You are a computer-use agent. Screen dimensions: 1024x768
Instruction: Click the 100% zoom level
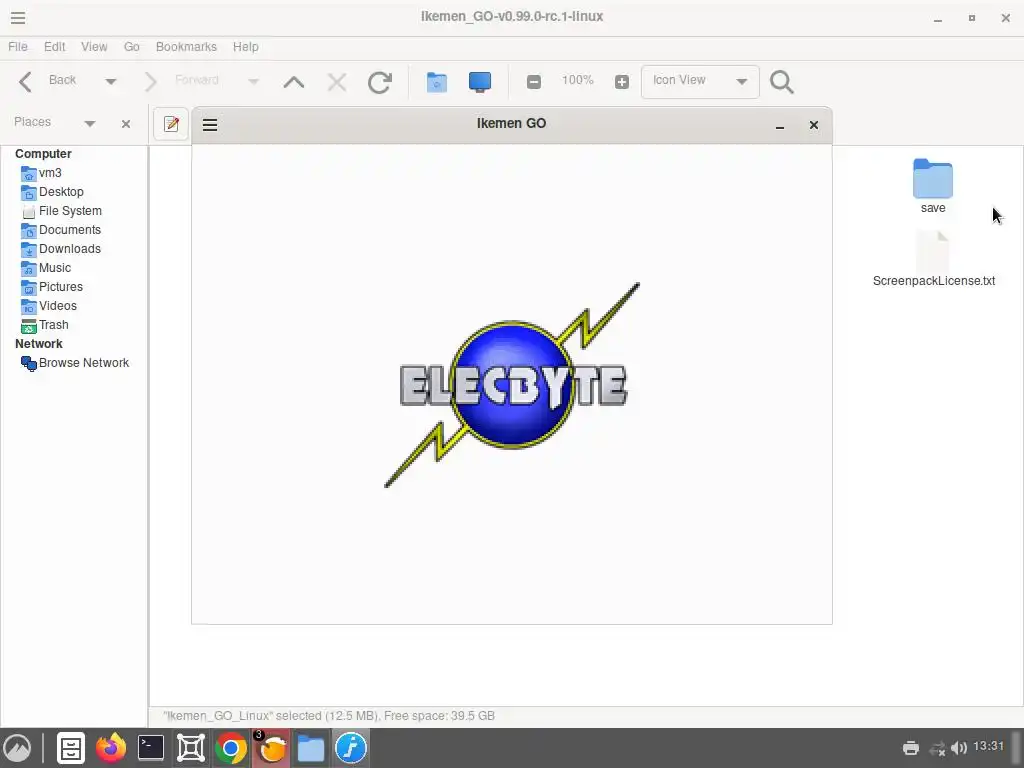point(577,80)
